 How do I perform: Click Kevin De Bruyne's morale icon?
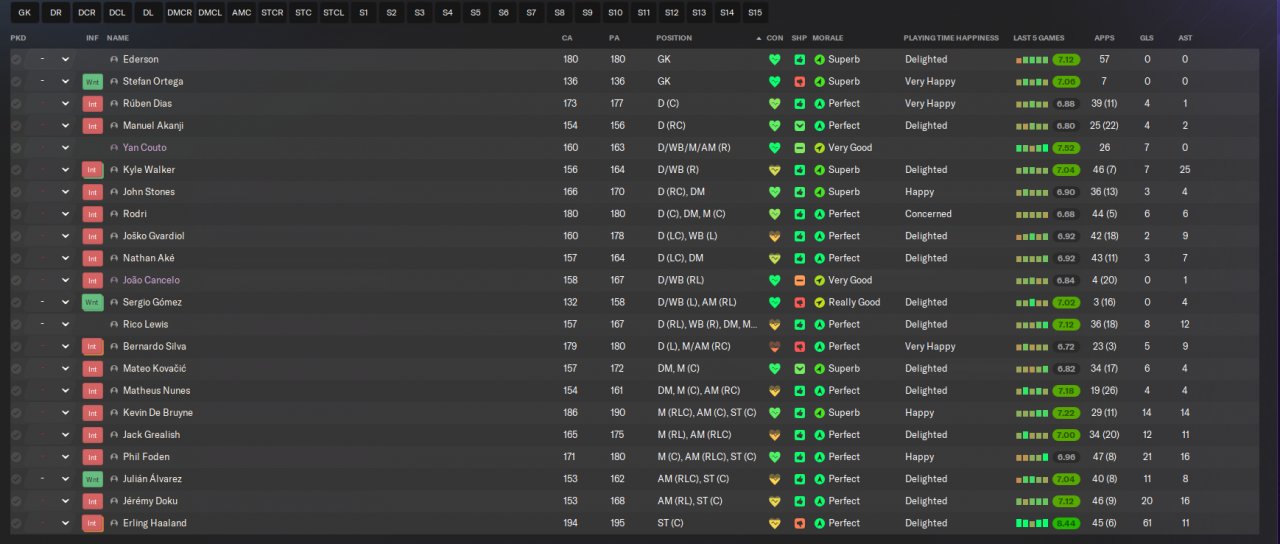pyautogui.click(x=819, y=413)
